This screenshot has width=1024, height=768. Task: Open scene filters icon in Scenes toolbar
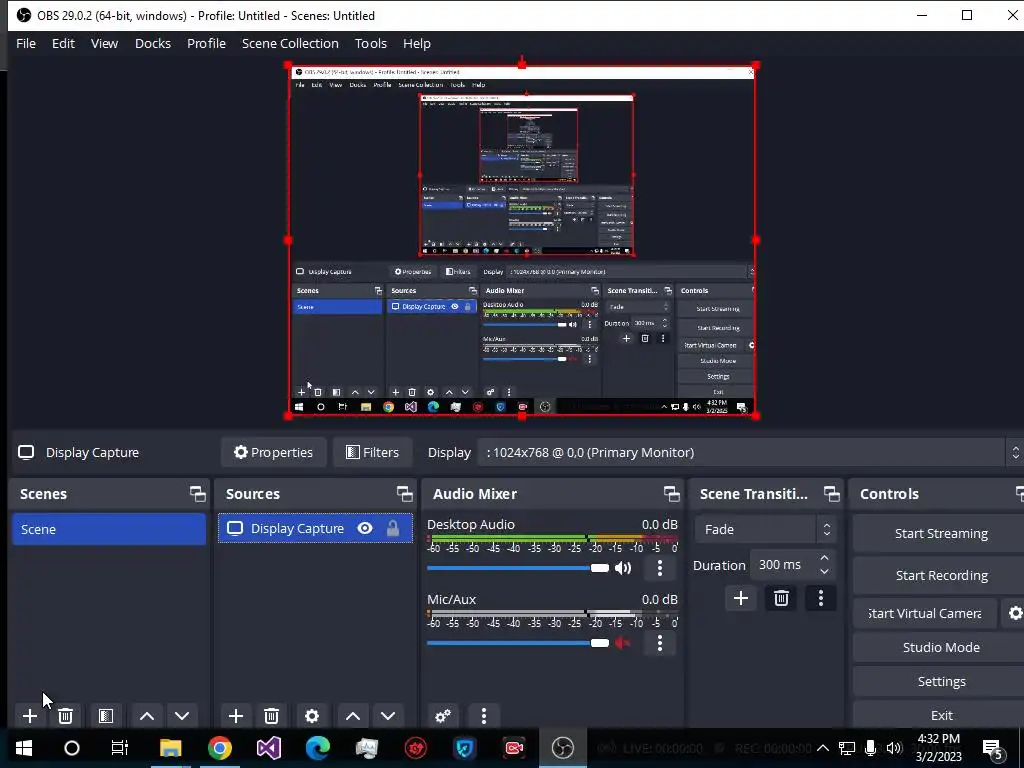click(x=106, y=716)
